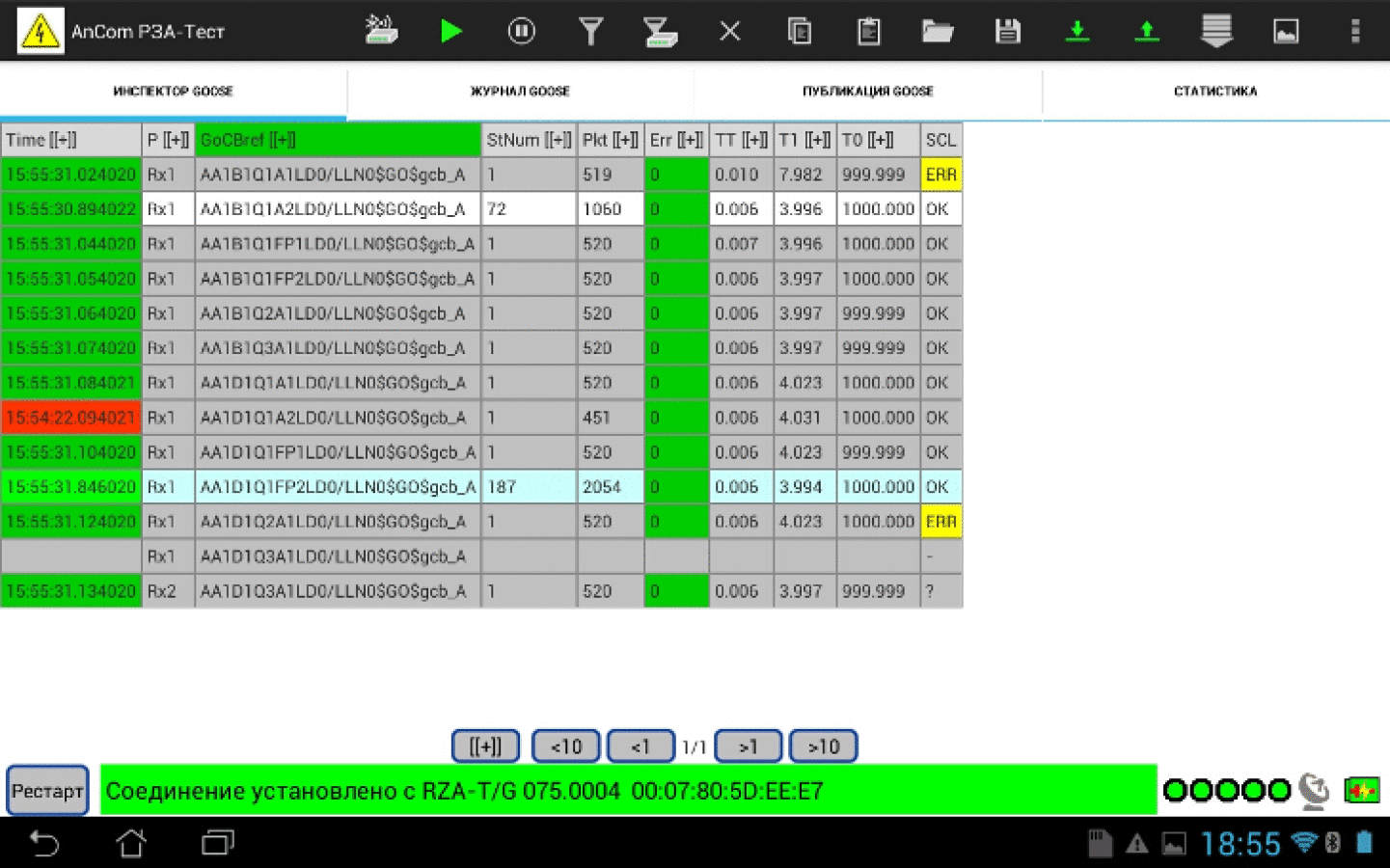Image resolution: width=1390 pixels, height=868 pixels.
Task: Save data with the floppy disk icon
Action: (1008, 32)
